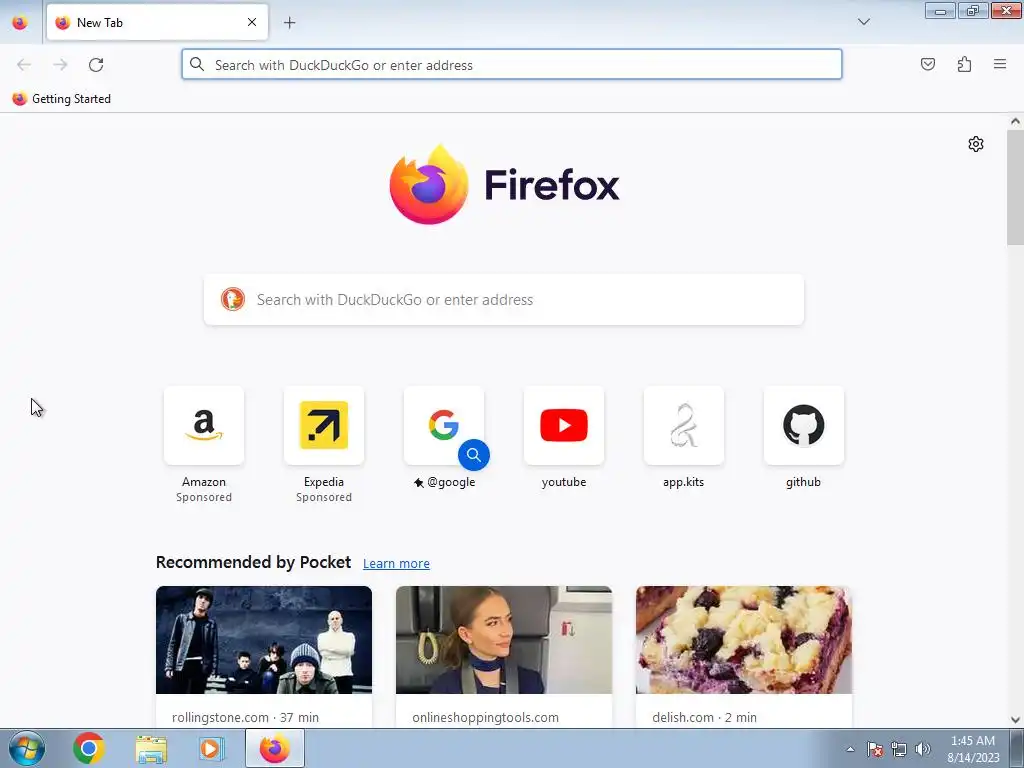The height and width of the screenshot is (768, 1024).
Task: Go back with the back arrow
Action: pyautogui.click(x=24, y=65)
